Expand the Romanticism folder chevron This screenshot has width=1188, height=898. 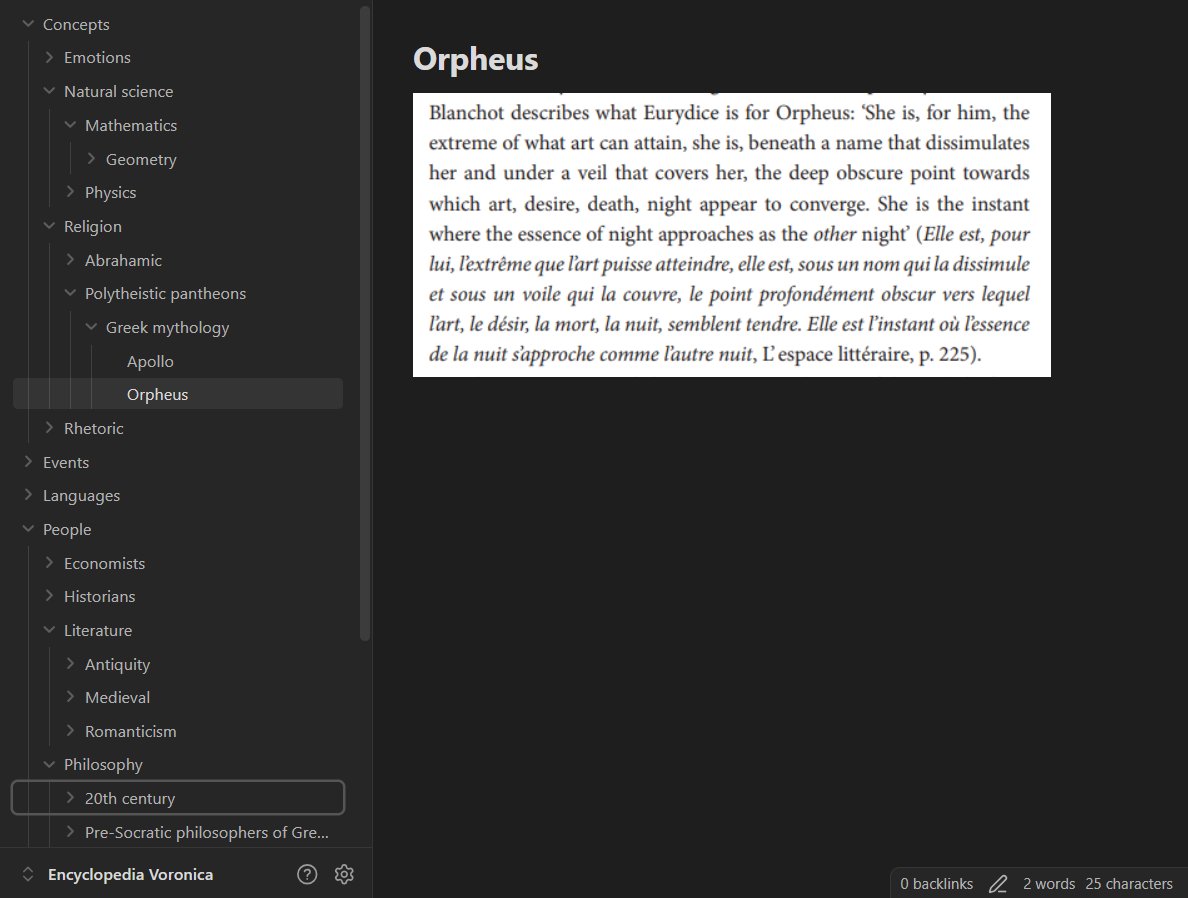point(70,731)
